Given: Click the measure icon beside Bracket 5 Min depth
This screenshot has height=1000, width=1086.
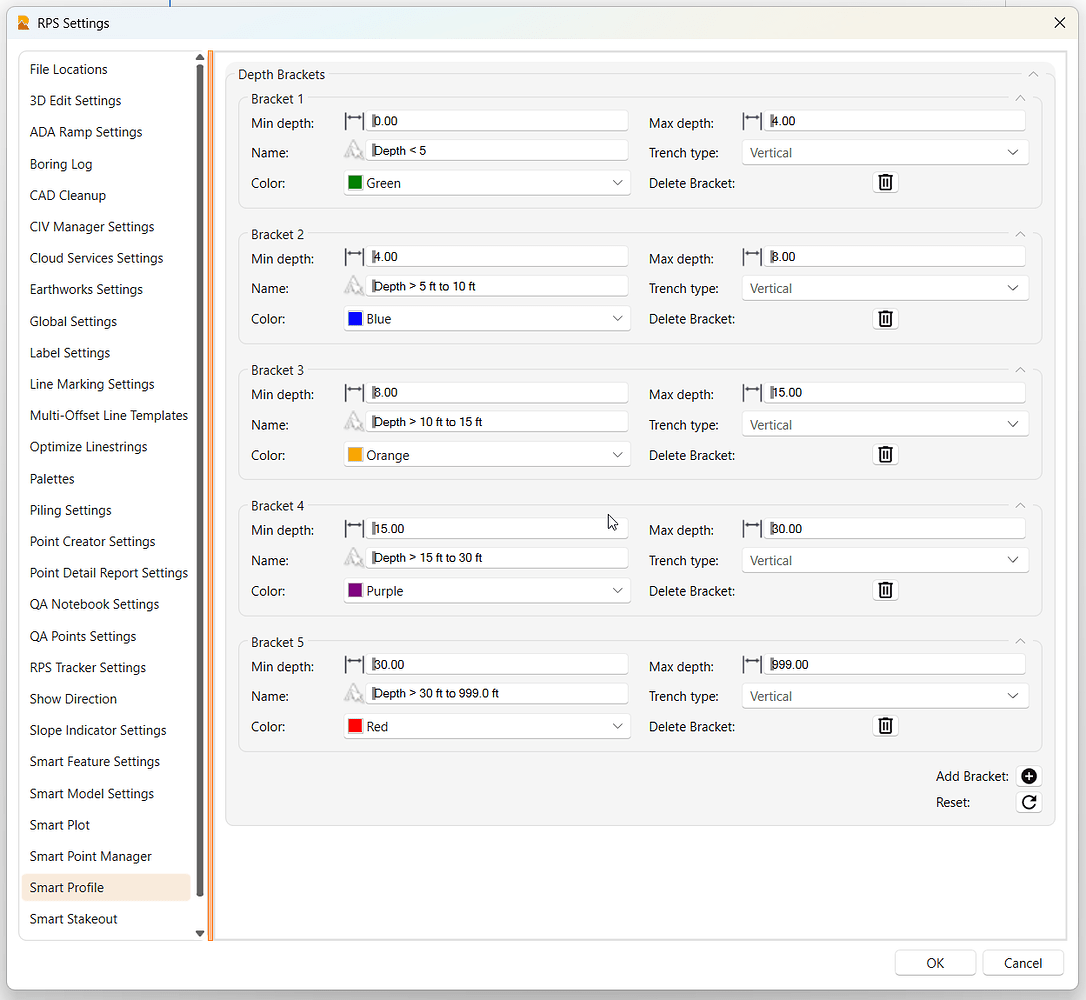Looking at the screenshot, I should point(354,665).
